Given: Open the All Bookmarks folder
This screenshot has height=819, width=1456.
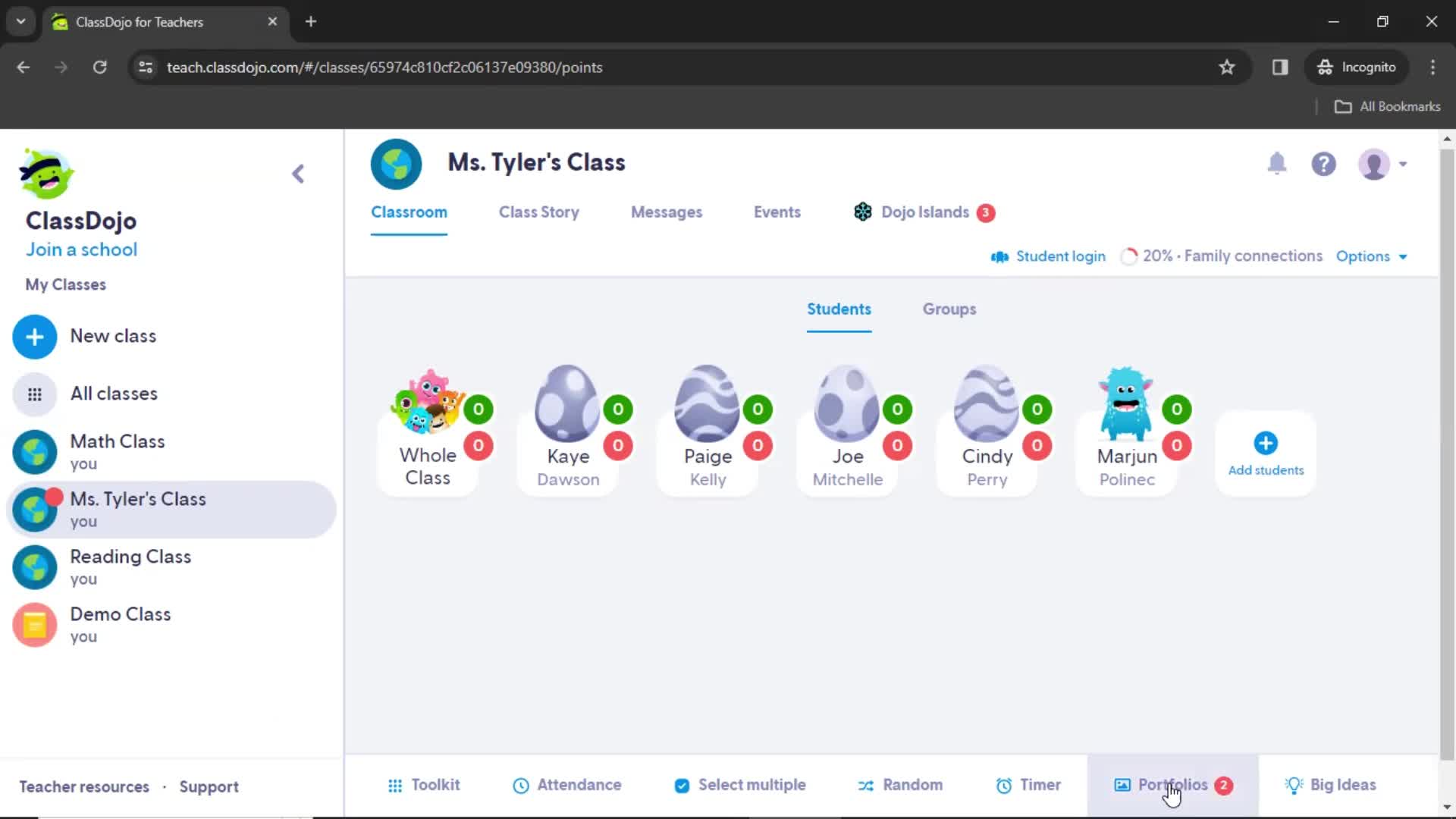Looking at the screenshot, I should pyautogui.click(x=1387, y=107).
